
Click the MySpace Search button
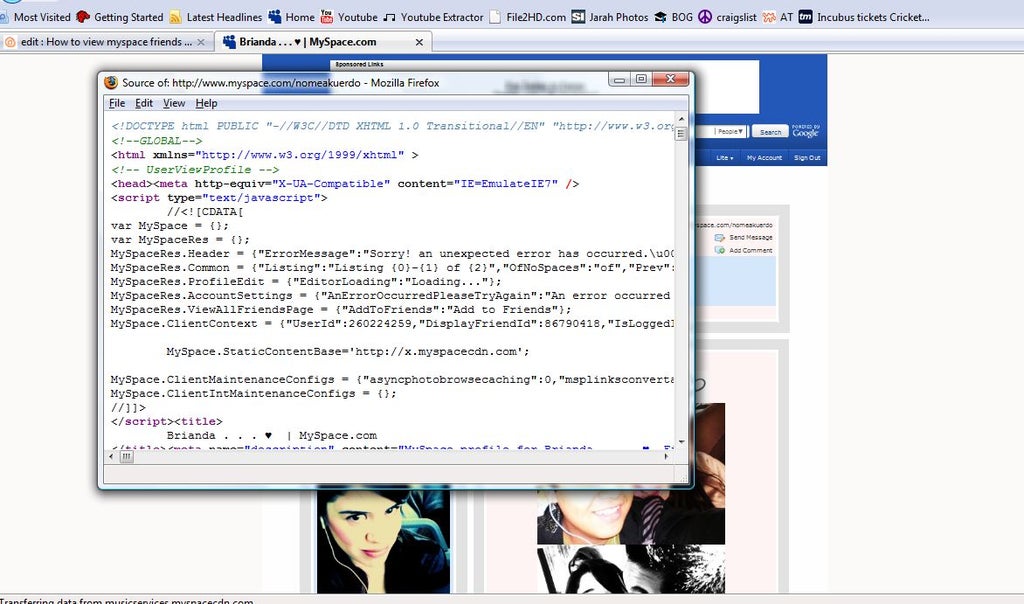click(770, 132)
